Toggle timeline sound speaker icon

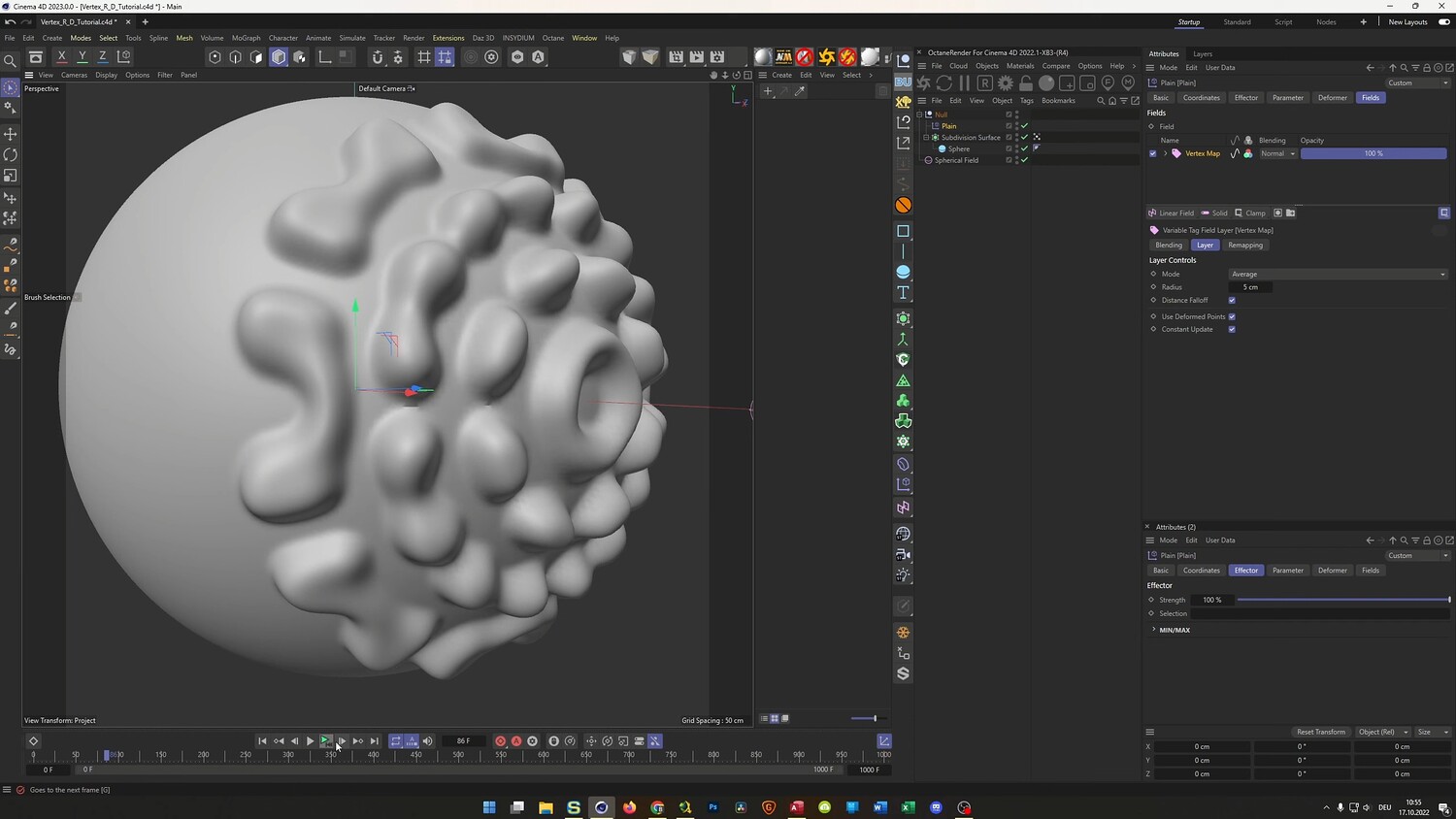427,741
